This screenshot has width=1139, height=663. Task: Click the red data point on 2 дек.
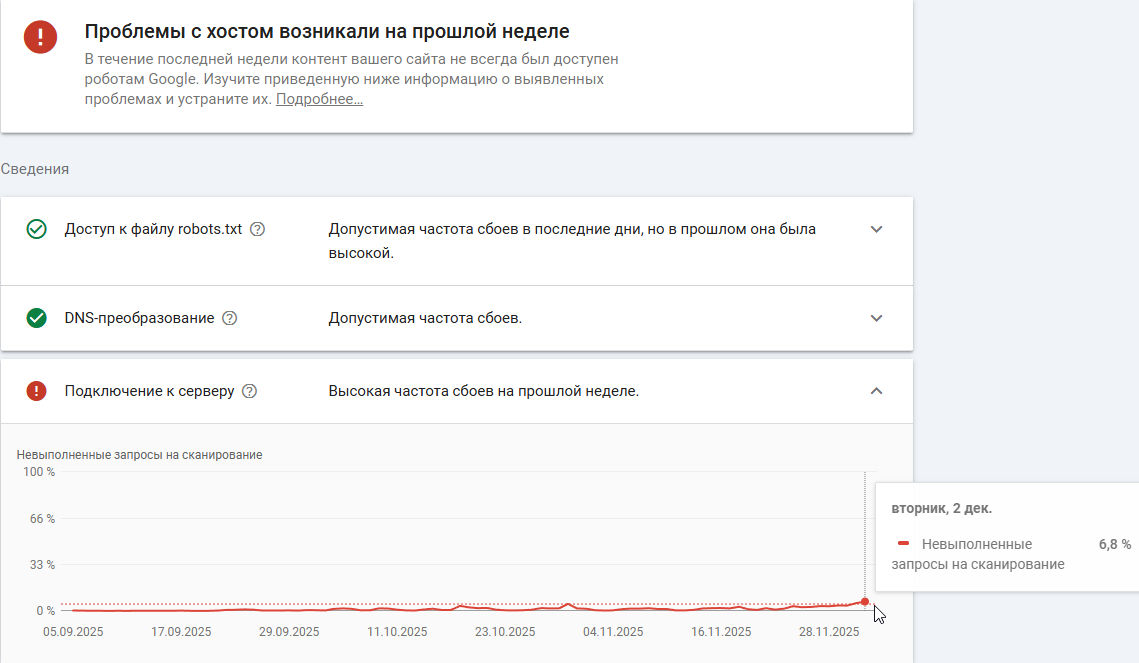tap(864, 602)
